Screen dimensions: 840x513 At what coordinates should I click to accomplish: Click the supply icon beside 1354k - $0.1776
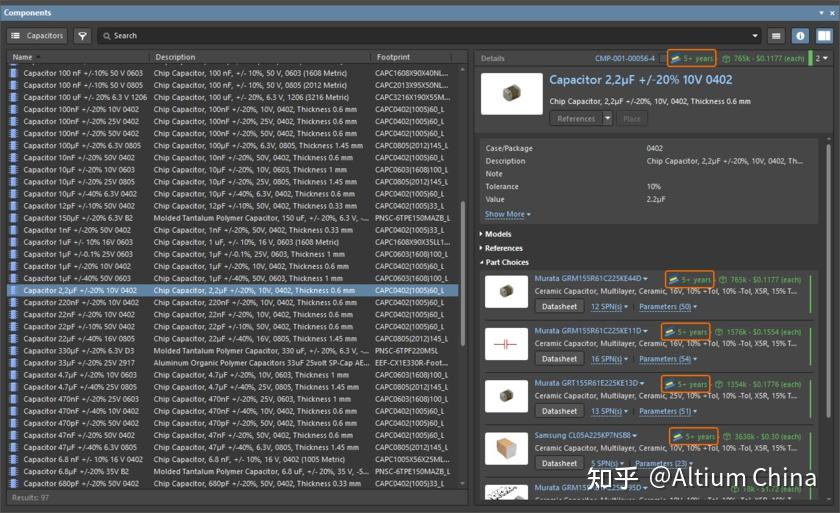point(719,384)
